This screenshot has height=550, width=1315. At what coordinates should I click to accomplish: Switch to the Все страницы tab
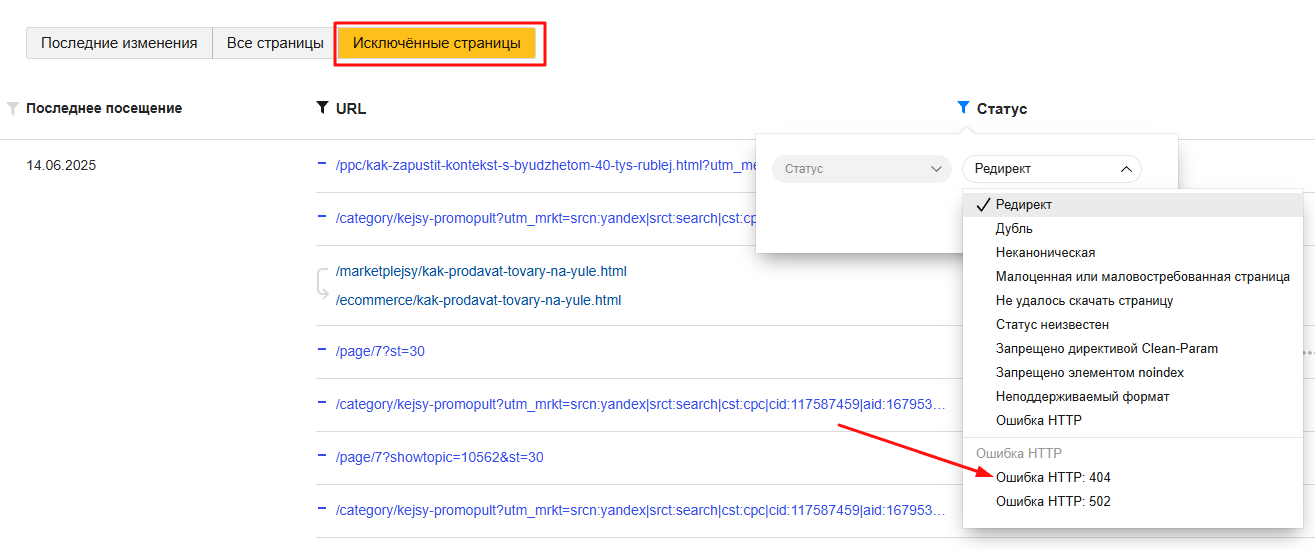tap(274, 44)
